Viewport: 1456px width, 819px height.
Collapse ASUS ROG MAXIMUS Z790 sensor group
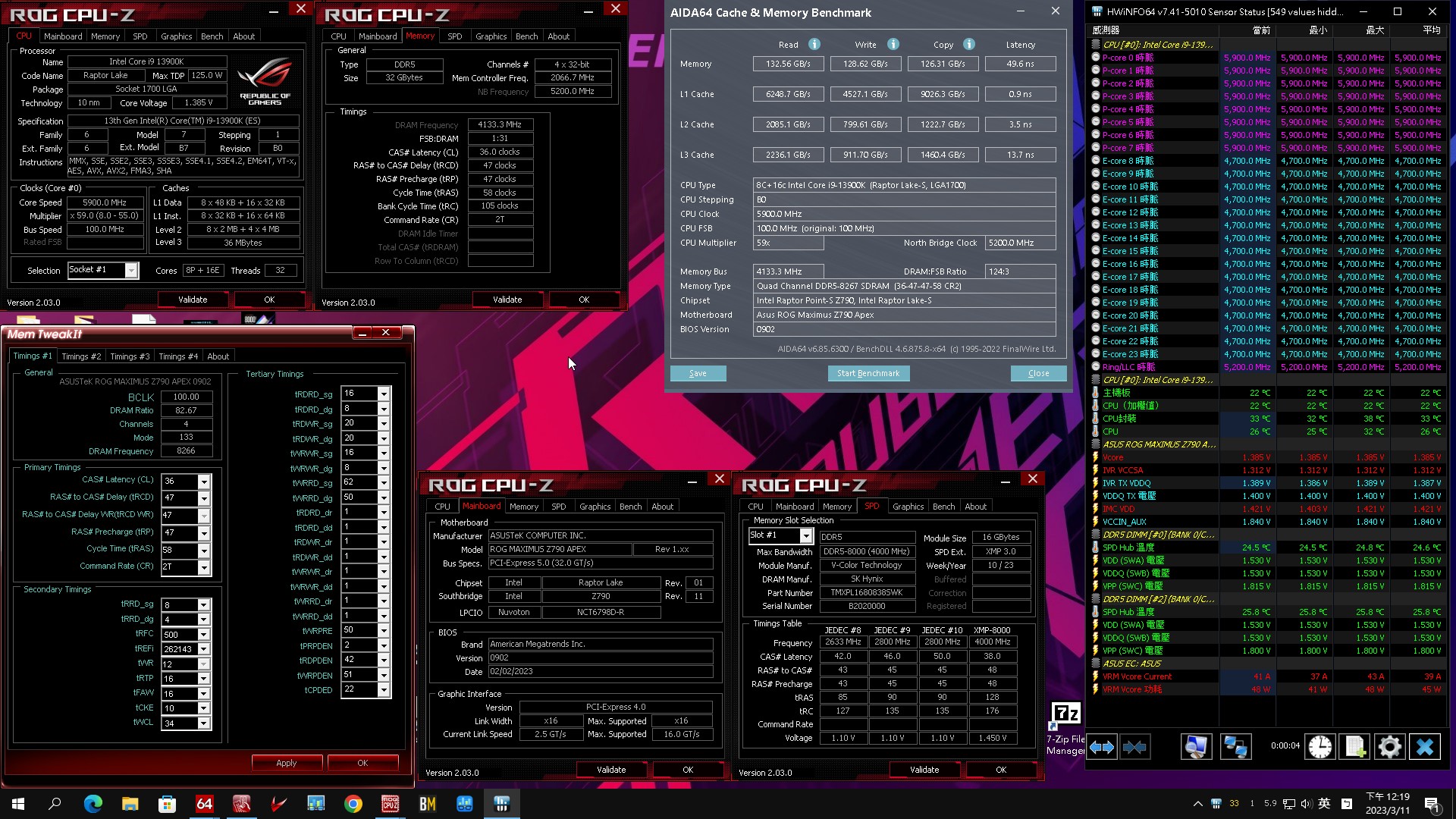click(1095, 444)
